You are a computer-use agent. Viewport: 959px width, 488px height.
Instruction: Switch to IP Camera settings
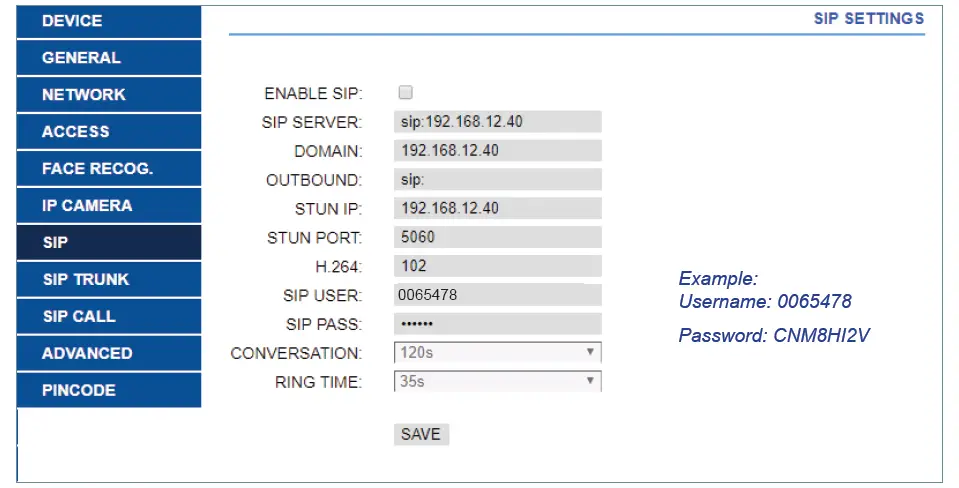click(108, 206)
